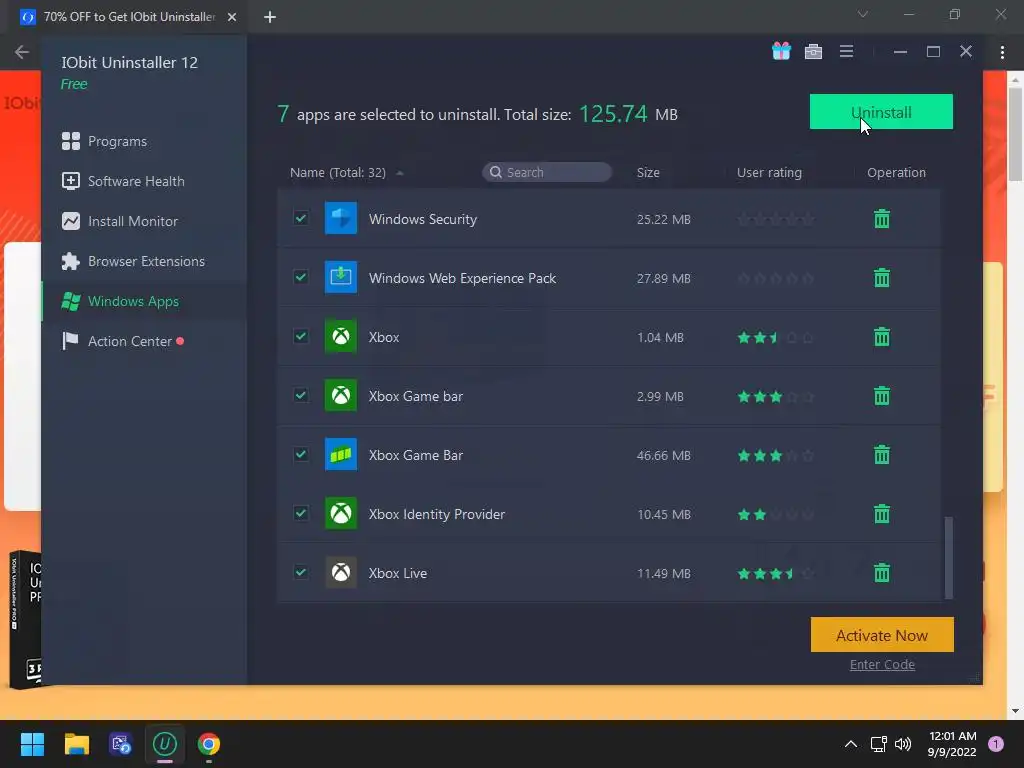Viewport: 1024px width, 768px height.
Task: Open Google Chrome from taskbar
Action: pos(209,744)
